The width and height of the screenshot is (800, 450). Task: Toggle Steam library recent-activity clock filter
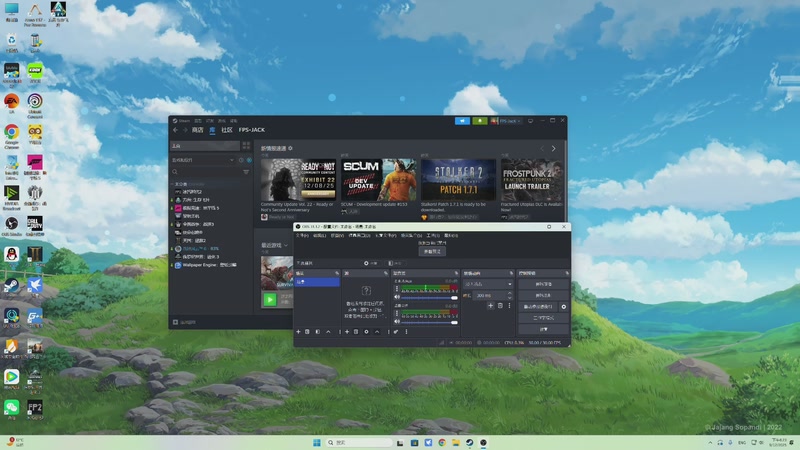click(x=241, y=160)
